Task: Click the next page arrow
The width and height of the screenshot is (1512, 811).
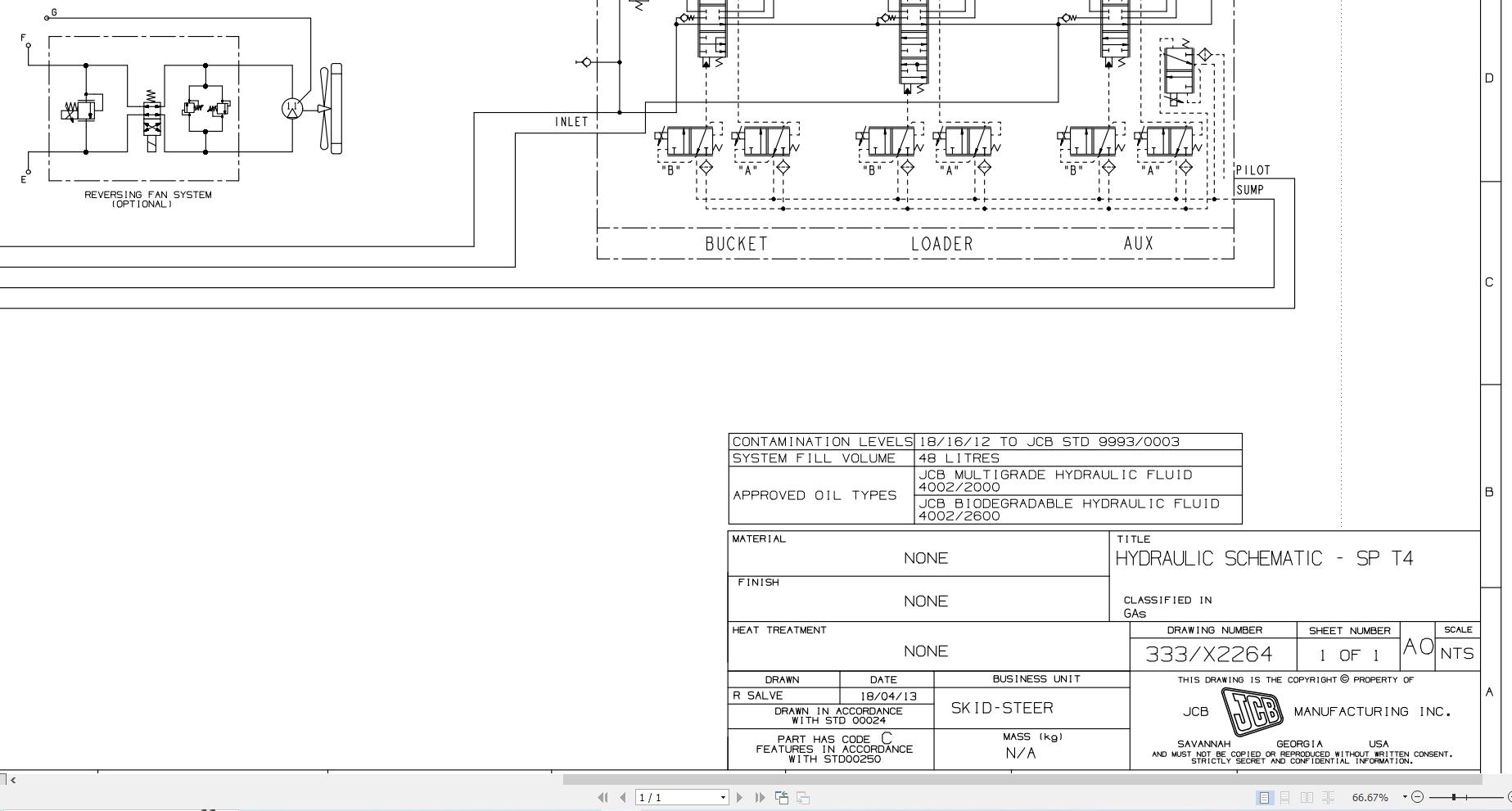Action: pyautogui.click(x=739, y=797)
